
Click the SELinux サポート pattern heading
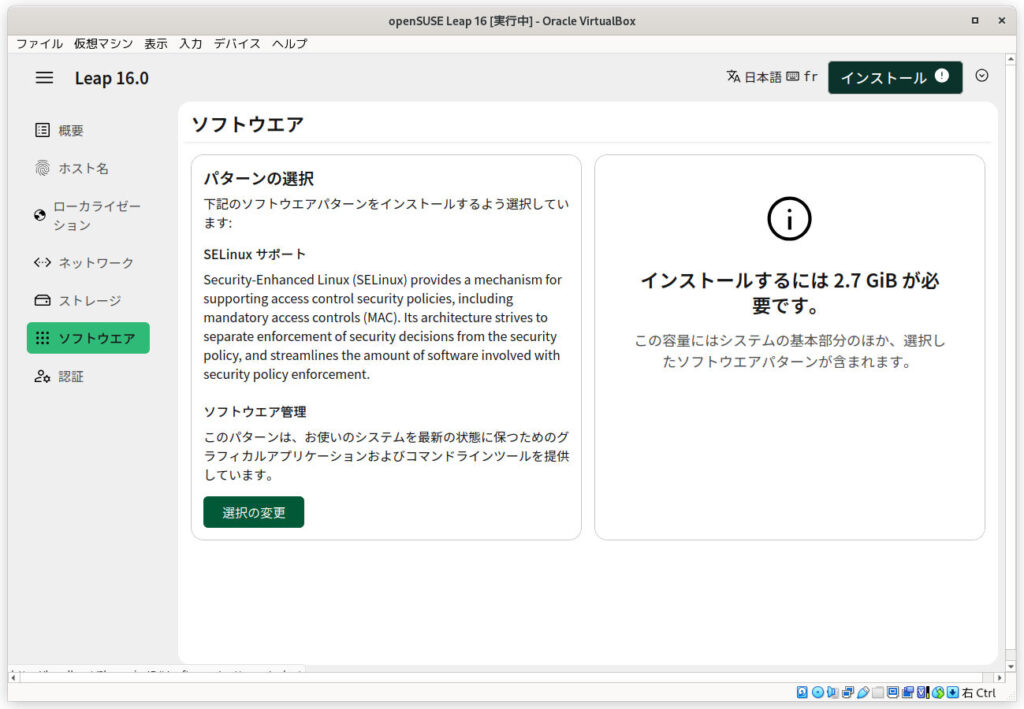click(x=254, y=254)
